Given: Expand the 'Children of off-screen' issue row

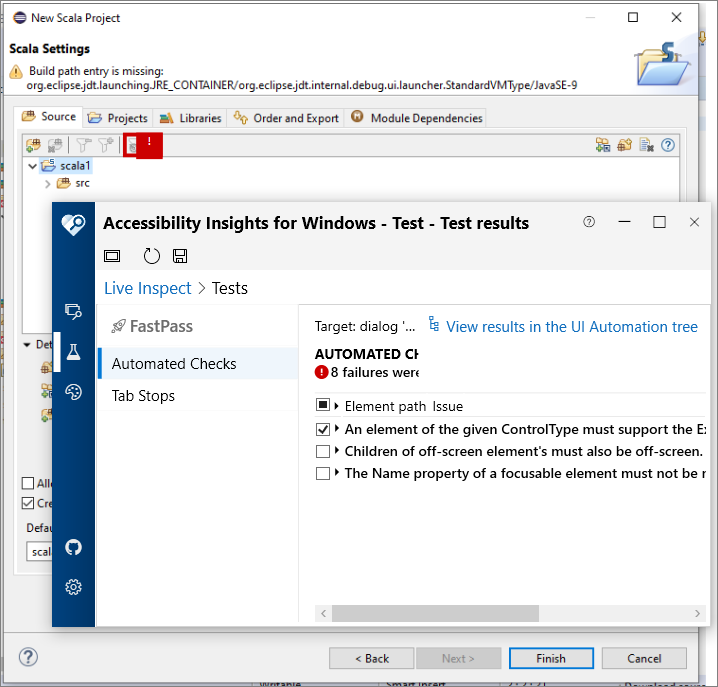Looking at the screenshot, I should pyautogui.click(x=337, y=451).
